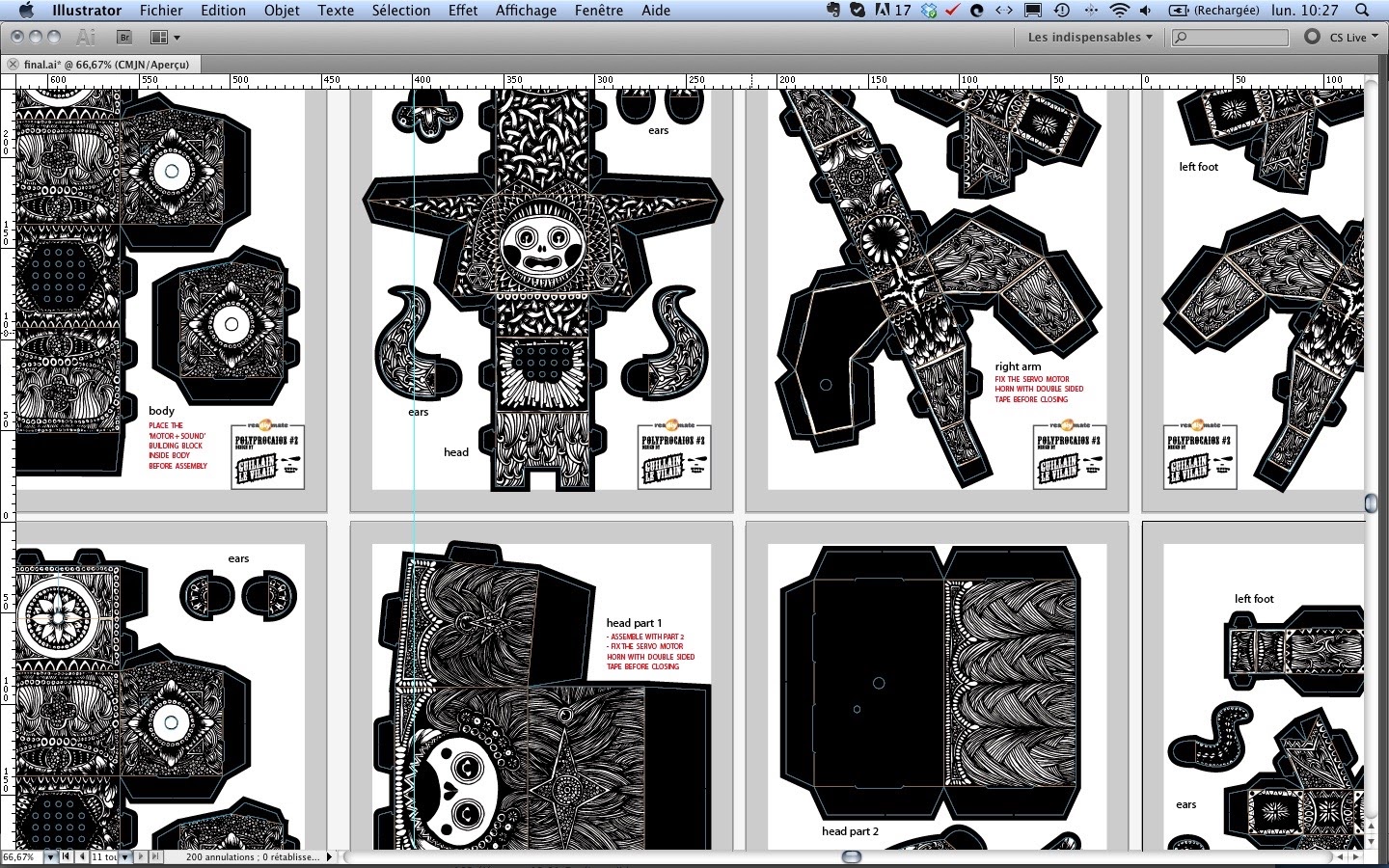Image resolution: width=1389 pixels, height=868 pixels.
Task: Open the Adobe Bridge (Br) button
Action: tap(124, 37)
